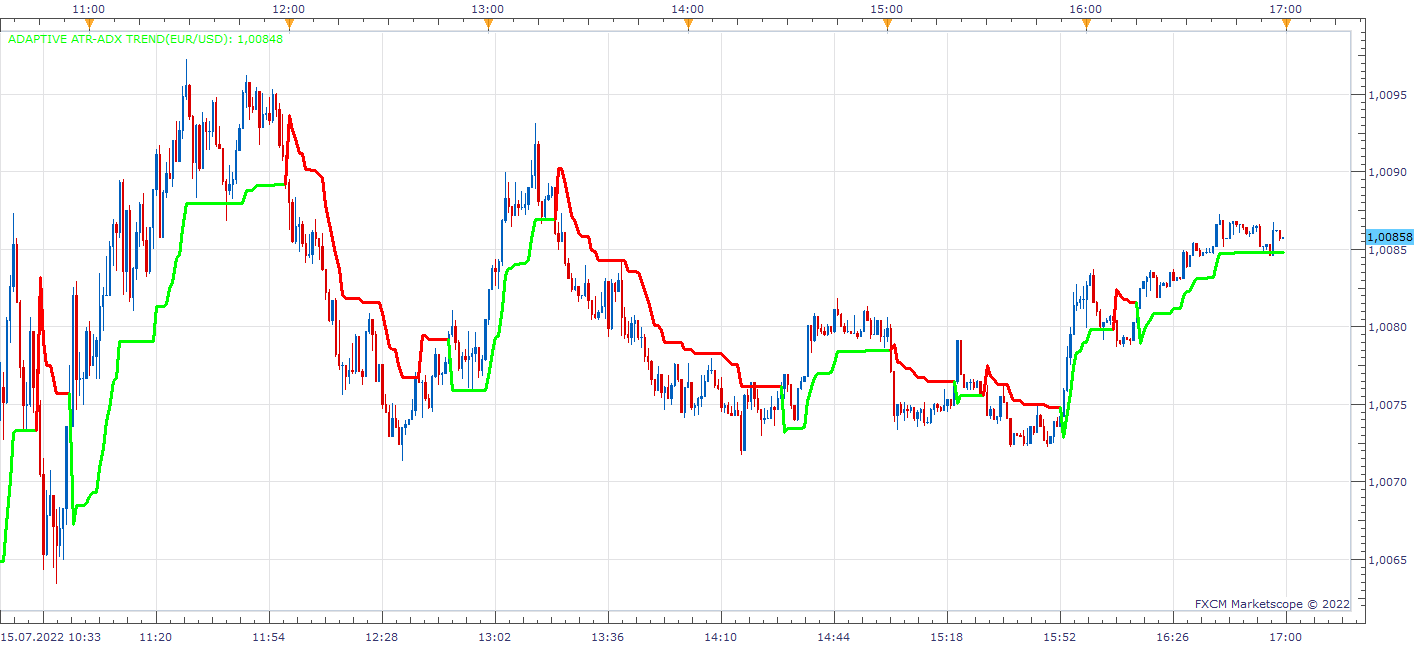This screenshot has height=649, width=1423.
Task: Click the 1,0065 price axis label
Action: pyautogui.click(x=1387, y=560)
